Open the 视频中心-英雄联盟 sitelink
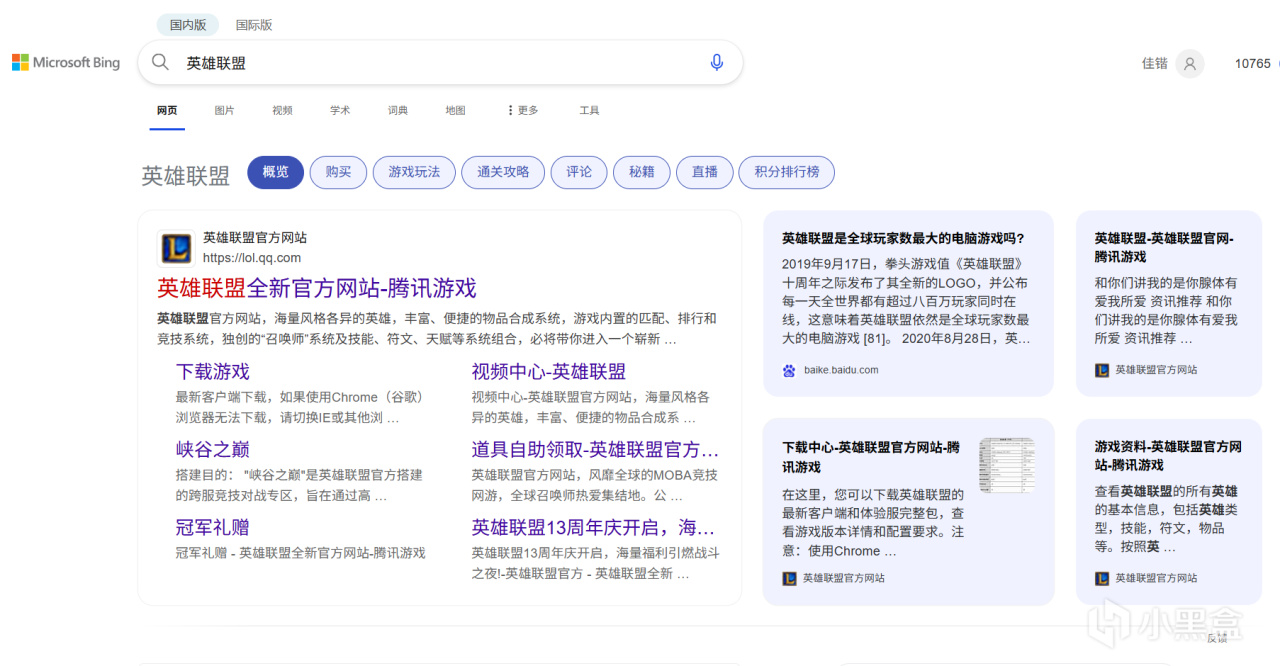 tap(549, 371)
